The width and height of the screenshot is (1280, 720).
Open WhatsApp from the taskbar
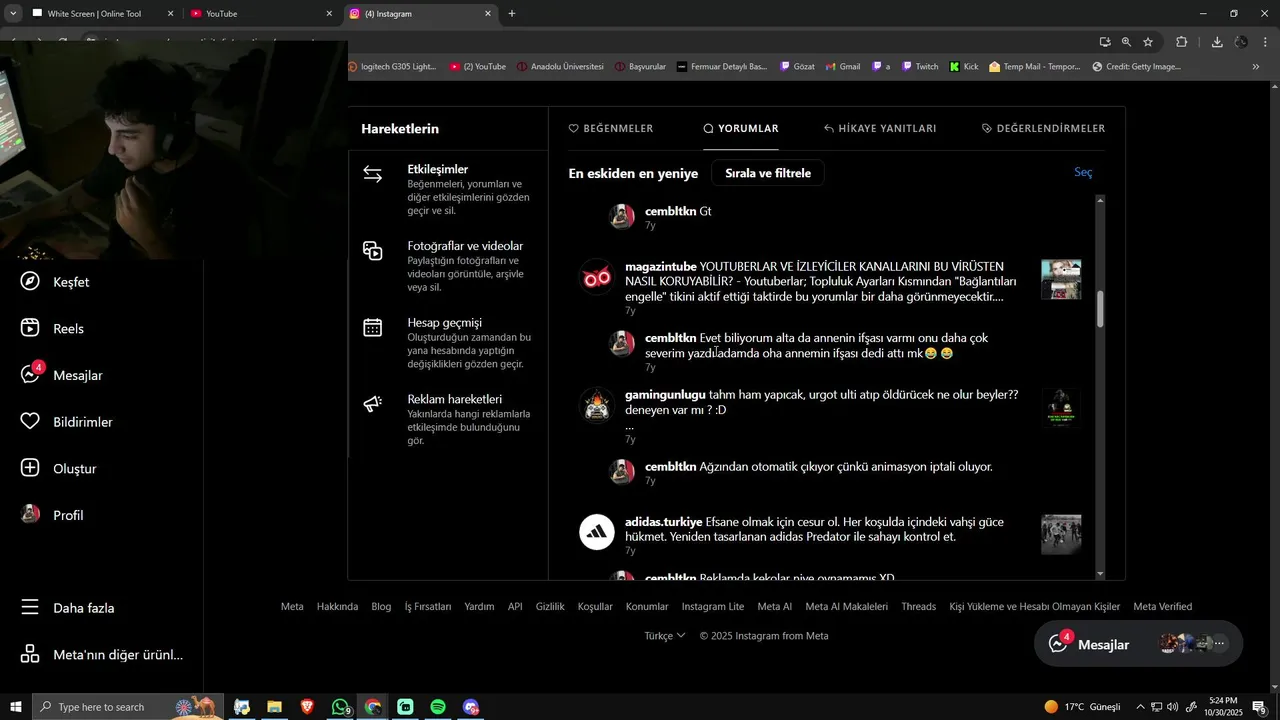tap(340, 707)
